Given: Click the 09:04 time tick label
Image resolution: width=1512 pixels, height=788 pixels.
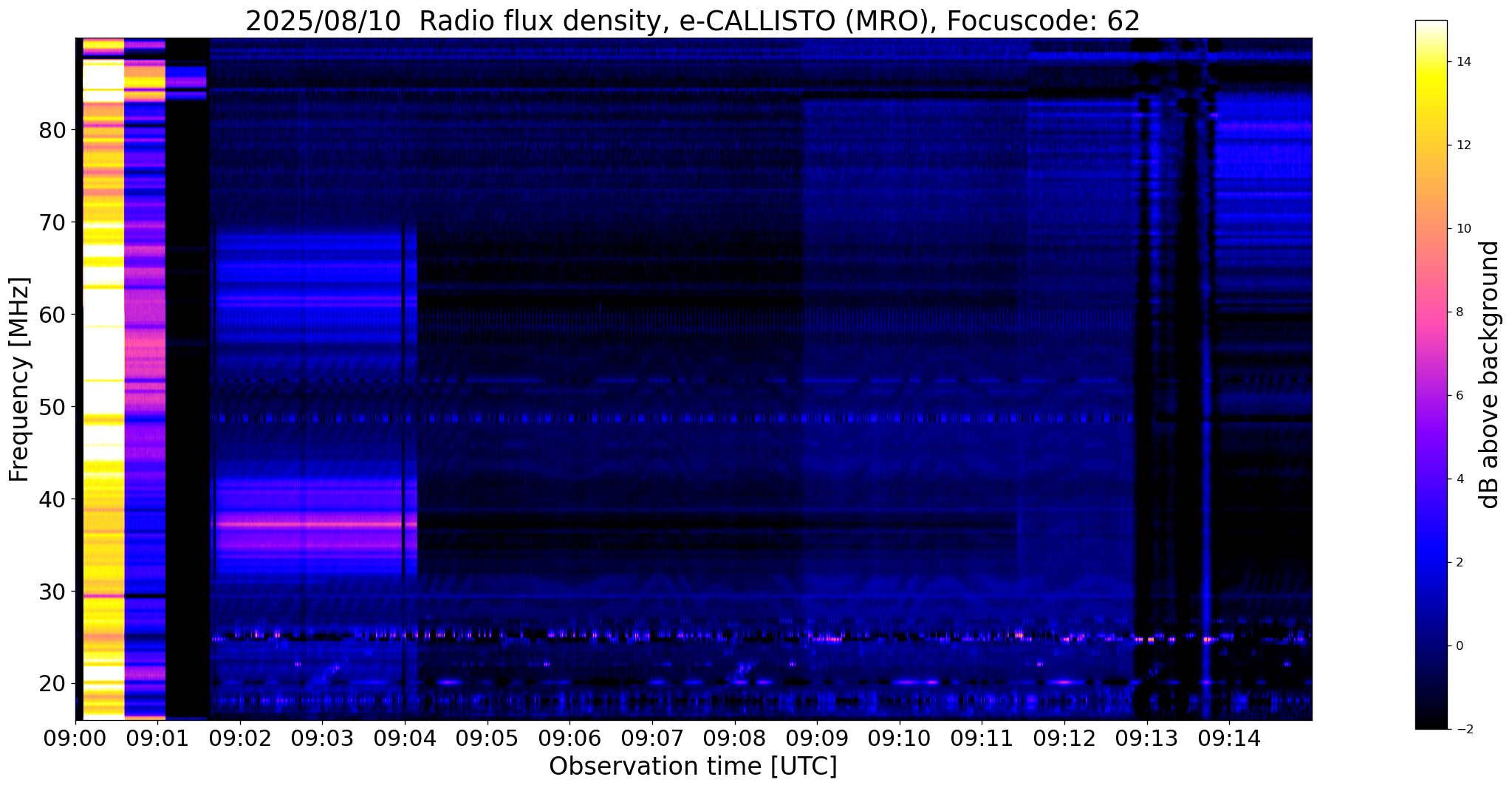Looking at the screenshot, I should [x=405, y=739].
